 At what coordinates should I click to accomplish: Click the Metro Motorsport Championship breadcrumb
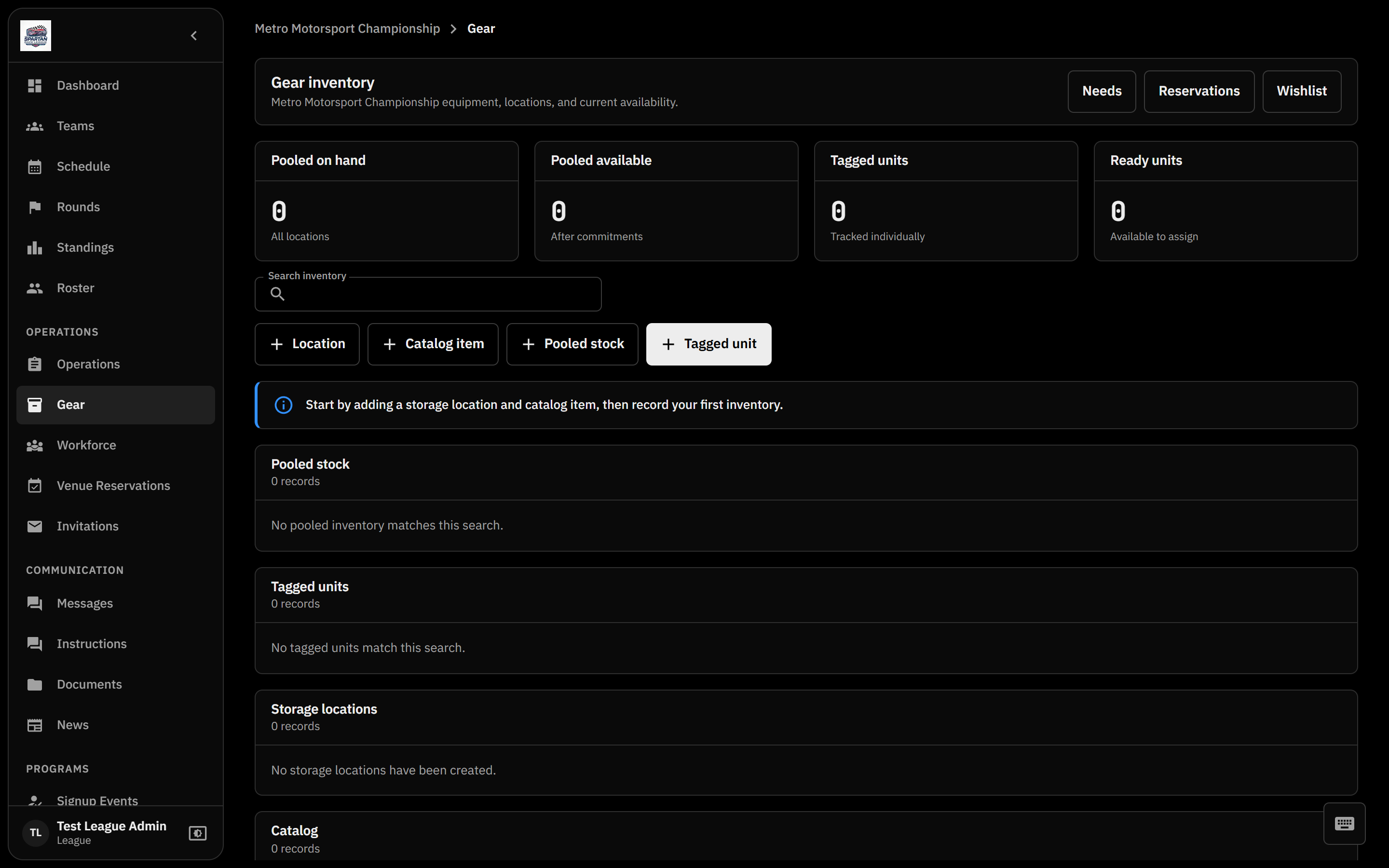click(347, 29)
